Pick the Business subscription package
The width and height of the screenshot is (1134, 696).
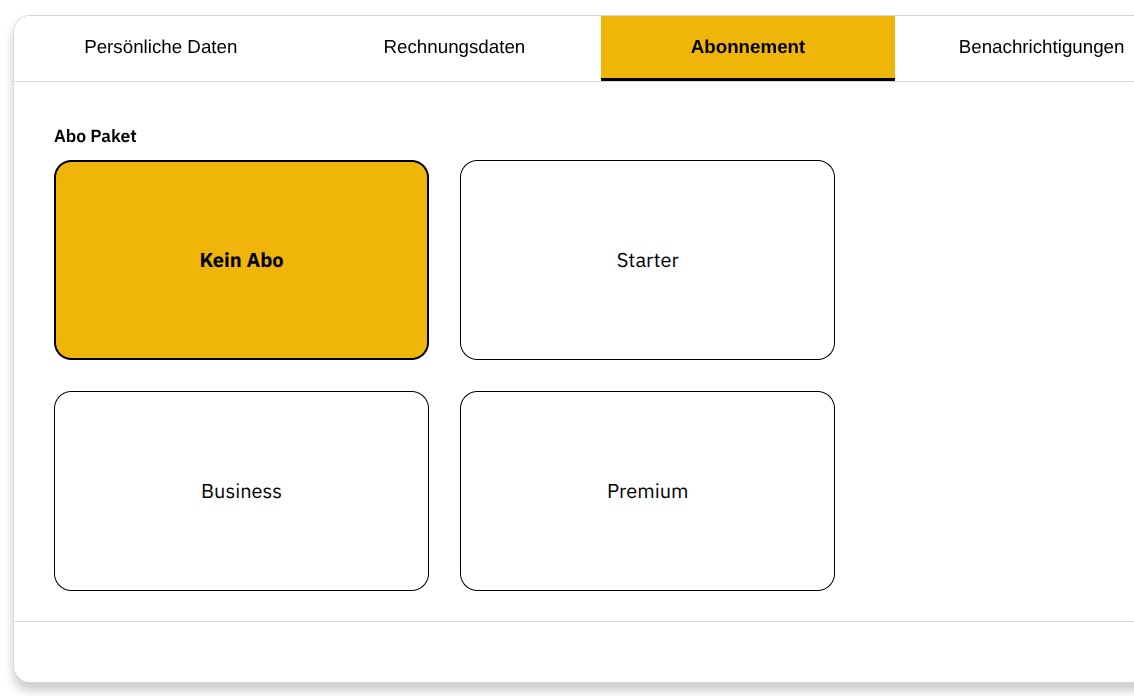click(241, 491)
